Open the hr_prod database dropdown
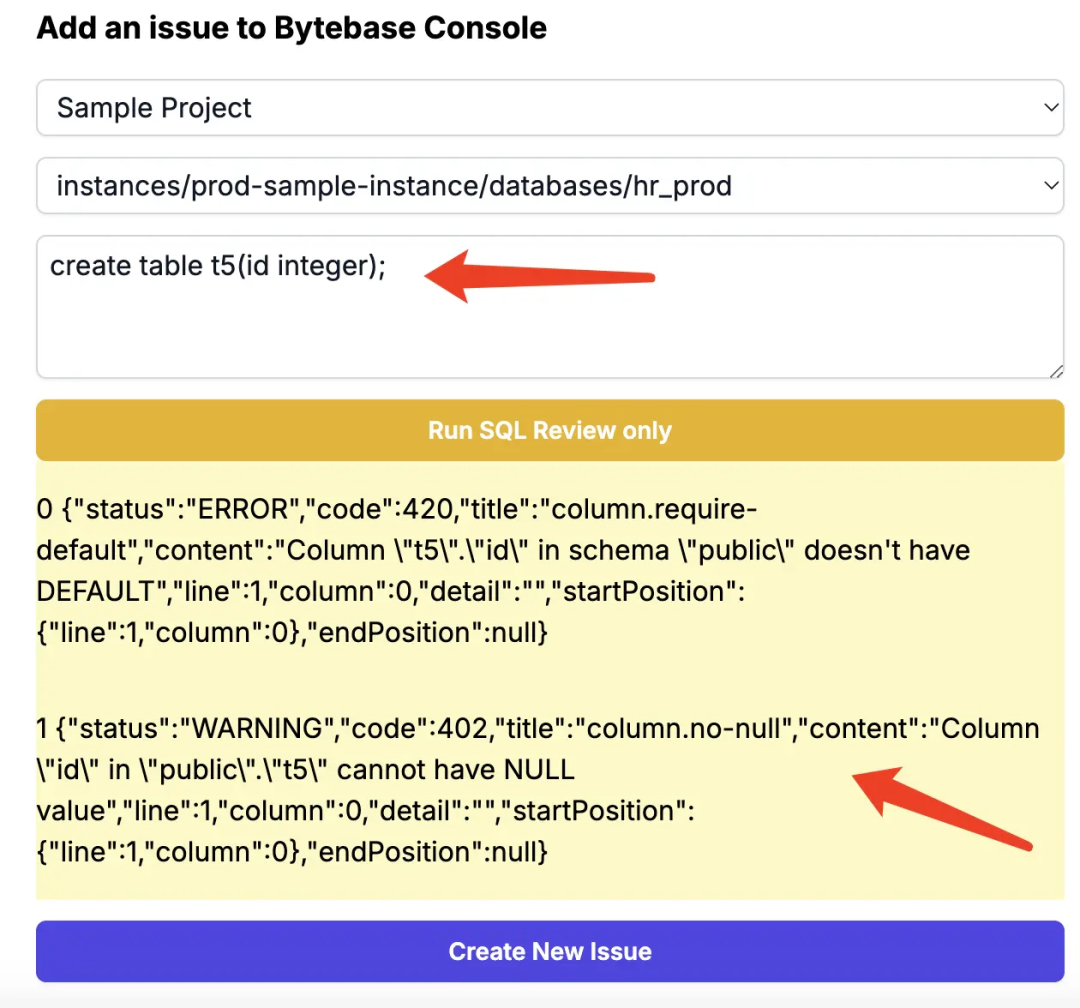Viewport: 1080px width, 1008px height. pos(550,185)
